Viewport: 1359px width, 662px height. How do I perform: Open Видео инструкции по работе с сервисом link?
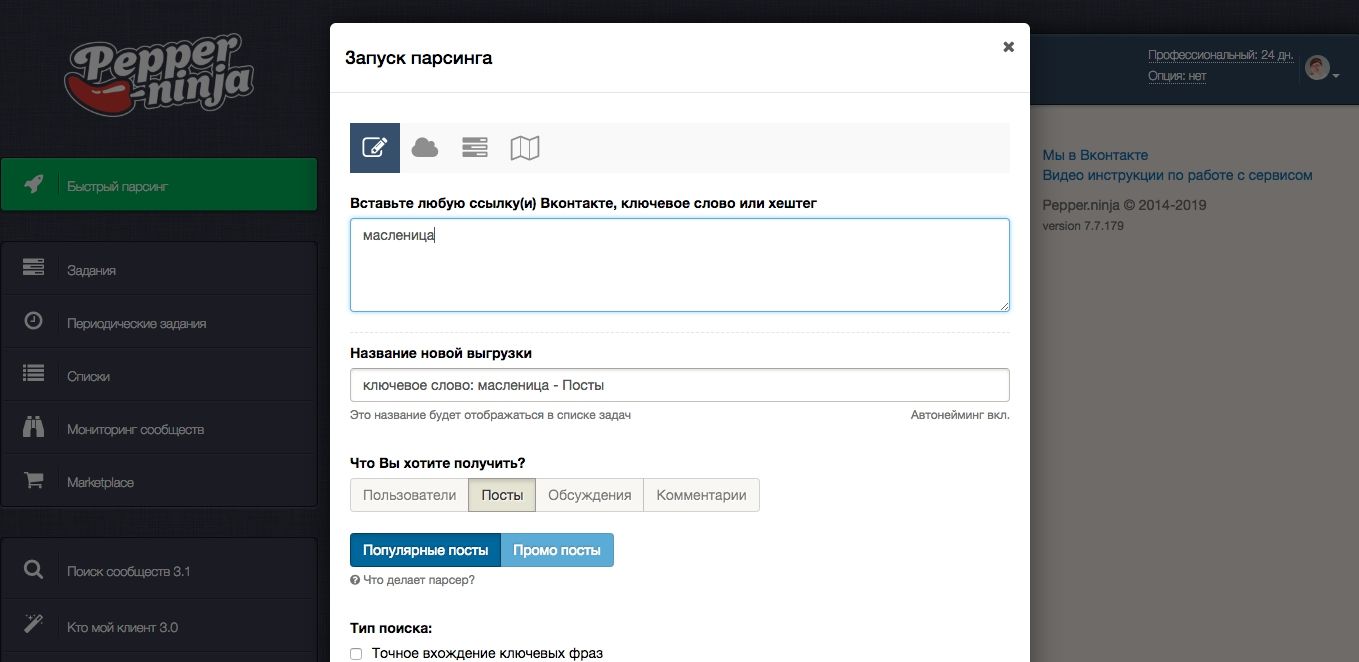coord(1177,175)
